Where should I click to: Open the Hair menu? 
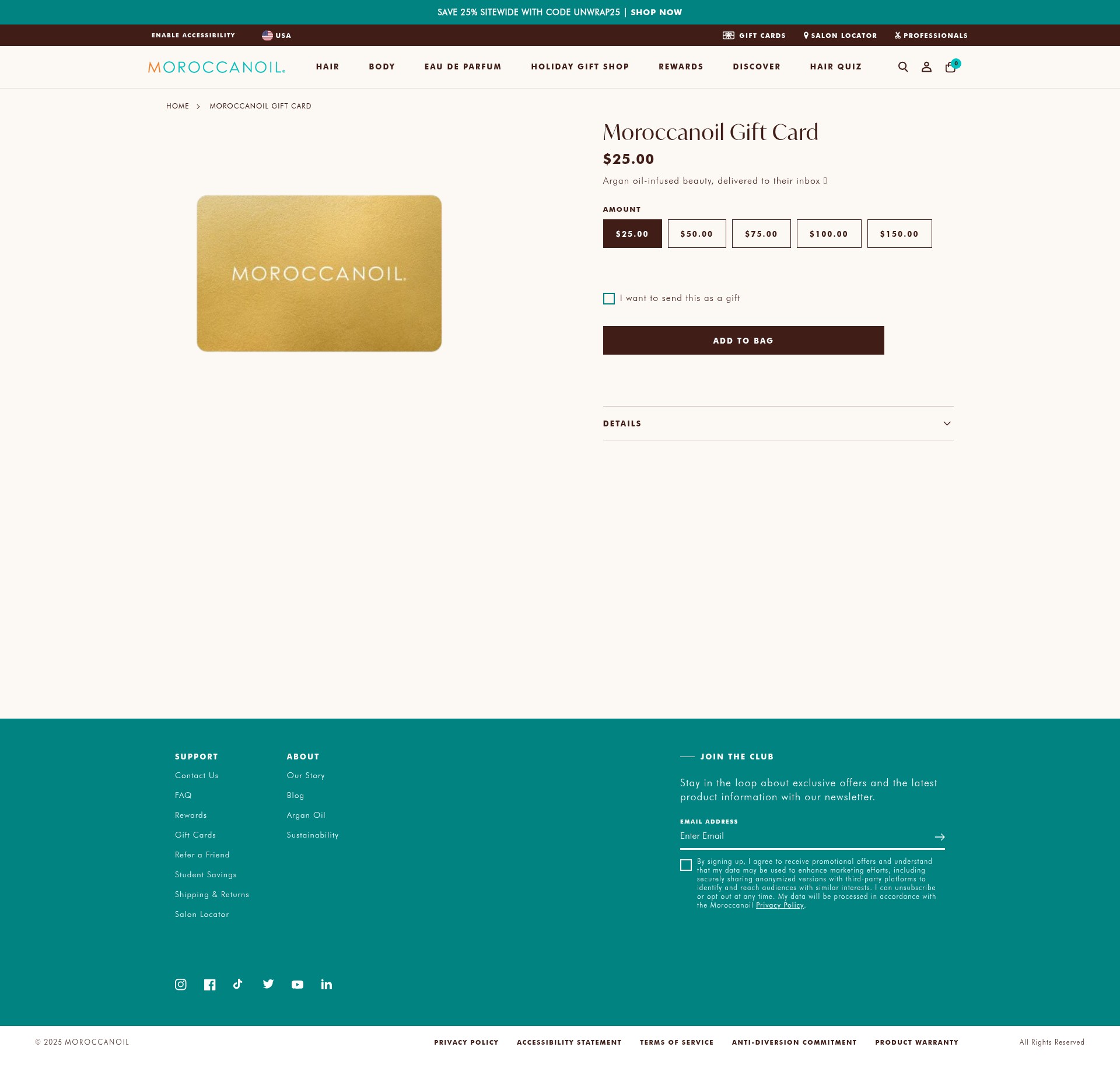[328, 66]
